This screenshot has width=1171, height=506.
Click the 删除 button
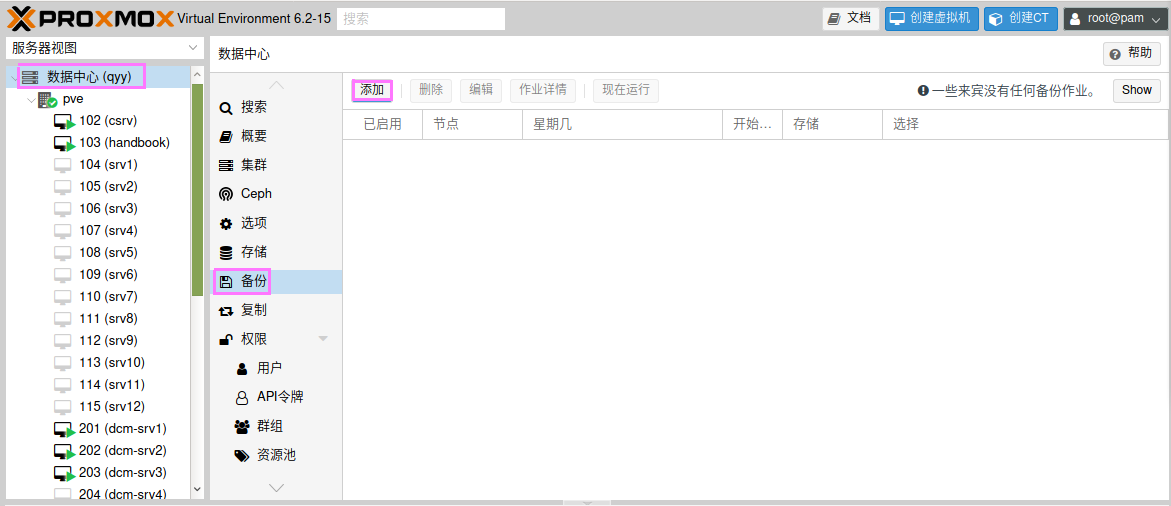pos(431,90)
